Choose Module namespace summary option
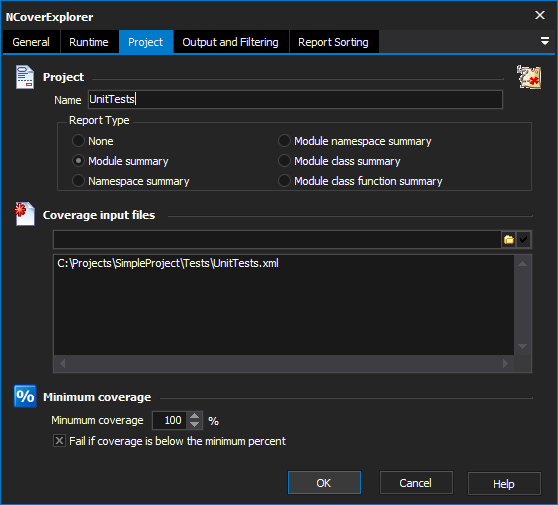Viewport: 558px width, 505px height. tap(355, 141)
